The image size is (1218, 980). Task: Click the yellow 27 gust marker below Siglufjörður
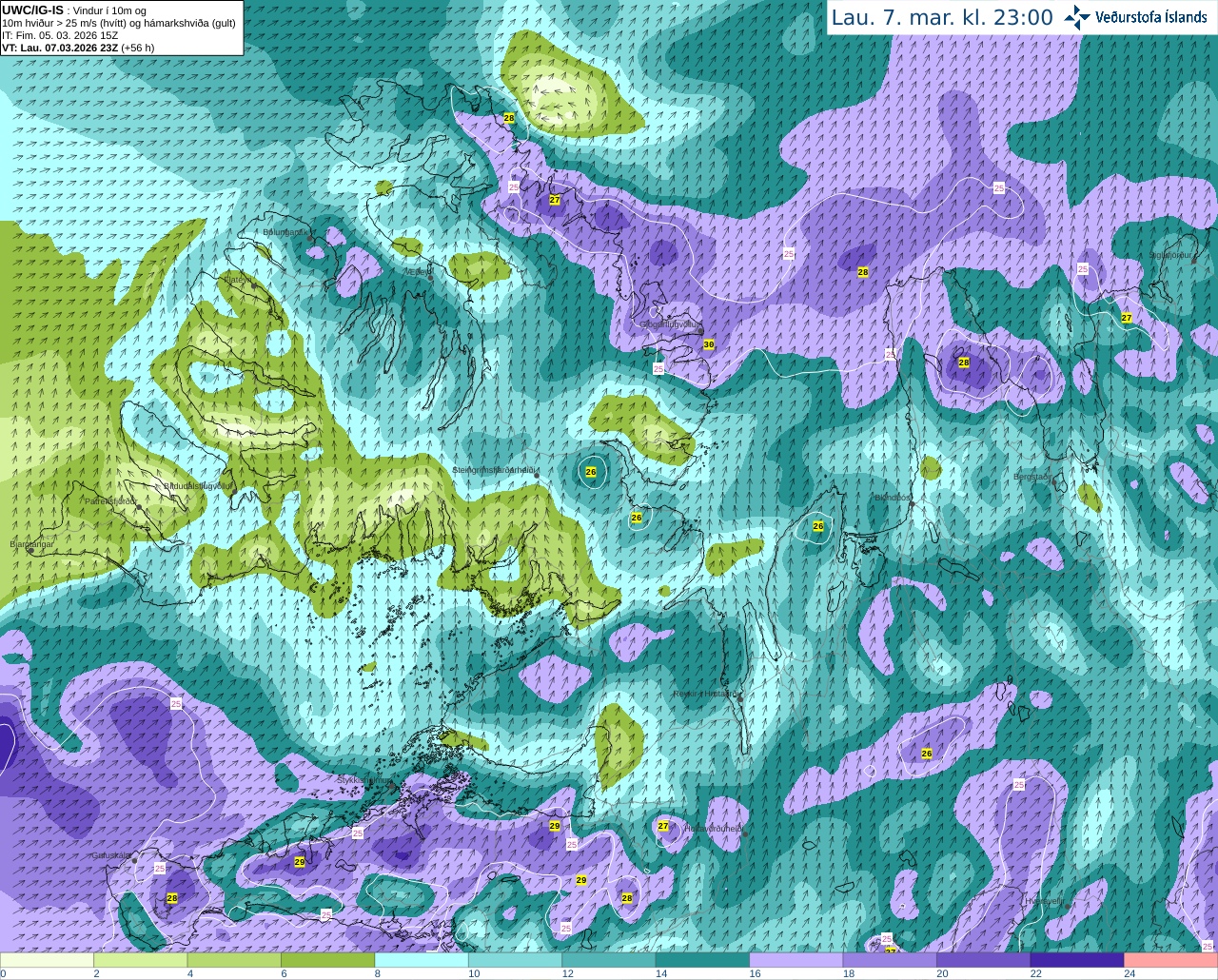click(1127, 318)
